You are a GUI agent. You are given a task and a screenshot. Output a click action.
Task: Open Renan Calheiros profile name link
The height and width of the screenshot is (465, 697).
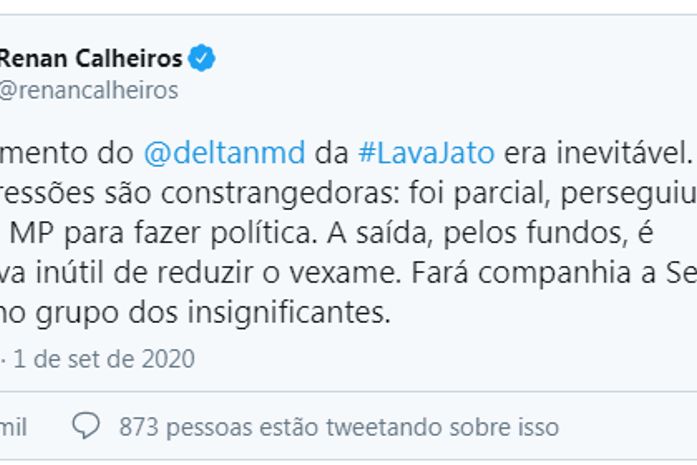(x=92, y=59)
